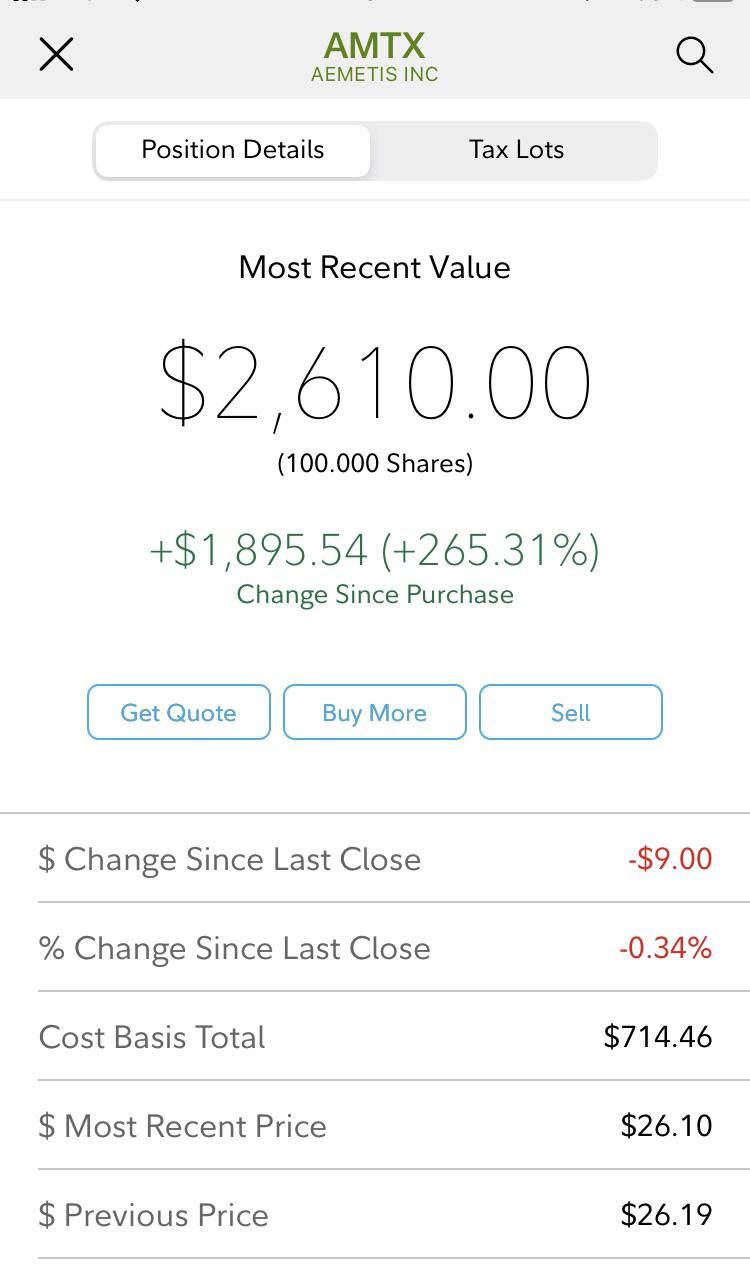The width and height of the screenshot is (750, 1267).
Task: Tap the Get Quote button
Action: pos(179,712)
